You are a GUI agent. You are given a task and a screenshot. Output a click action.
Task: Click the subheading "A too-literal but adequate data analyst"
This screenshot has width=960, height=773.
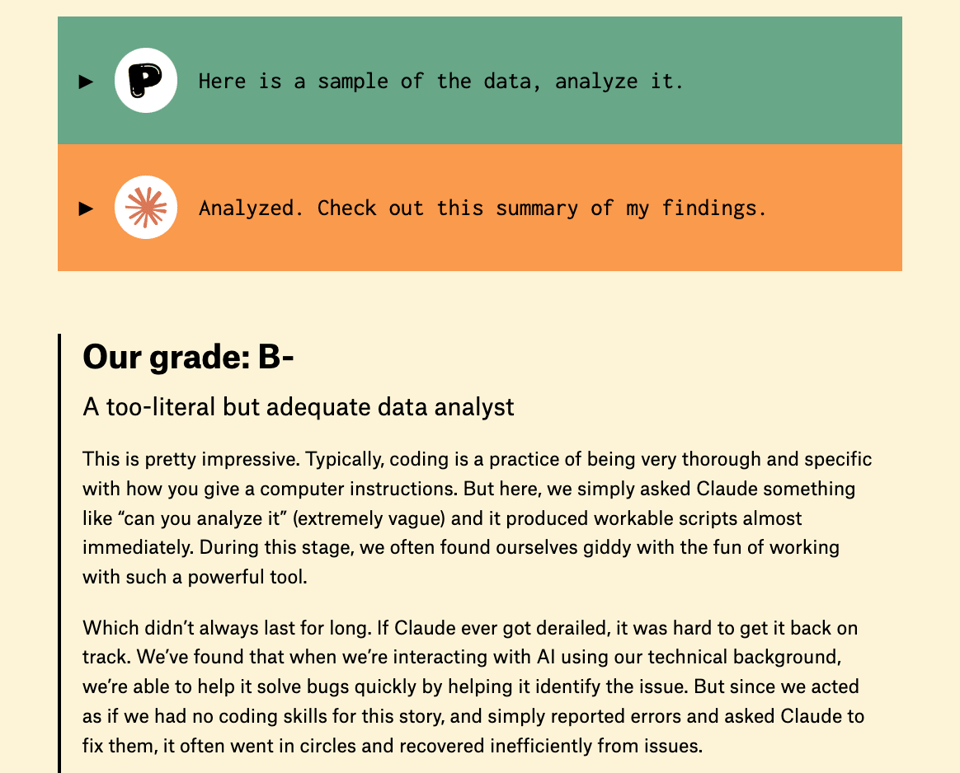point(298,406)
